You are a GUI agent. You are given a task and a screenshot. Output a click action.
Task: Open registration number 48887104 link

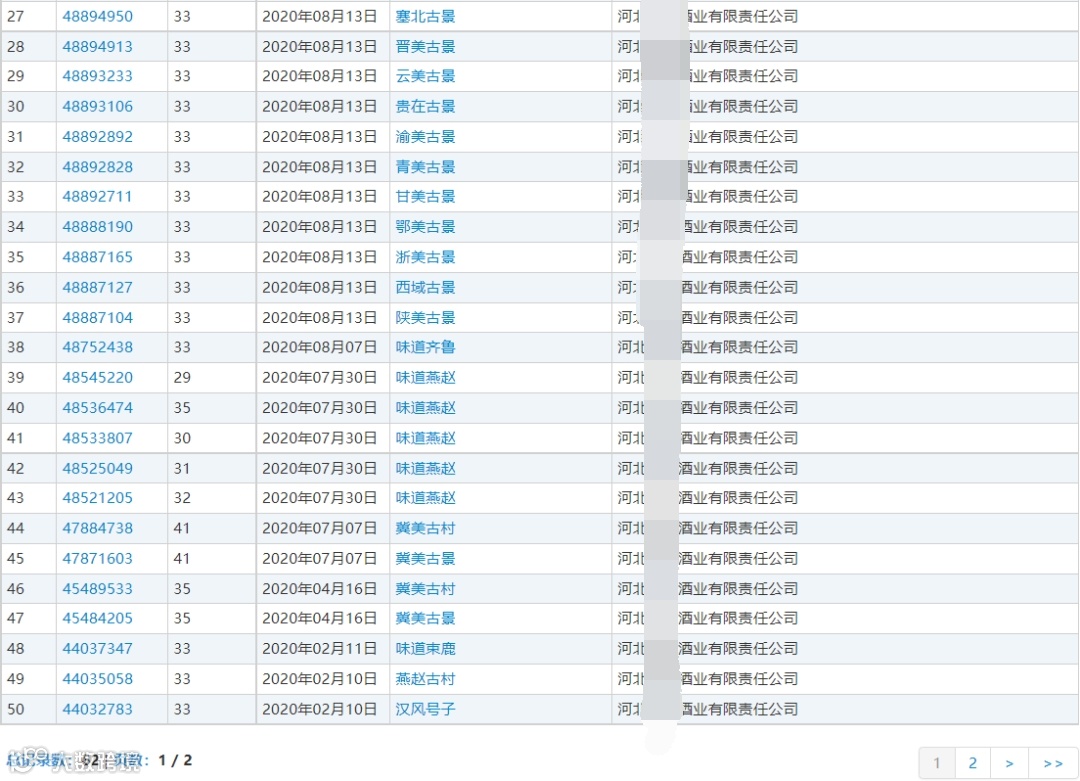[97, 318]
